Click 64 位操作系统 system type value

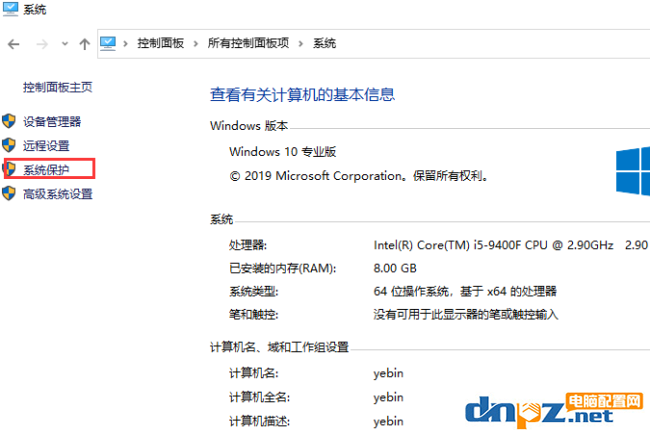click(465, 291)
